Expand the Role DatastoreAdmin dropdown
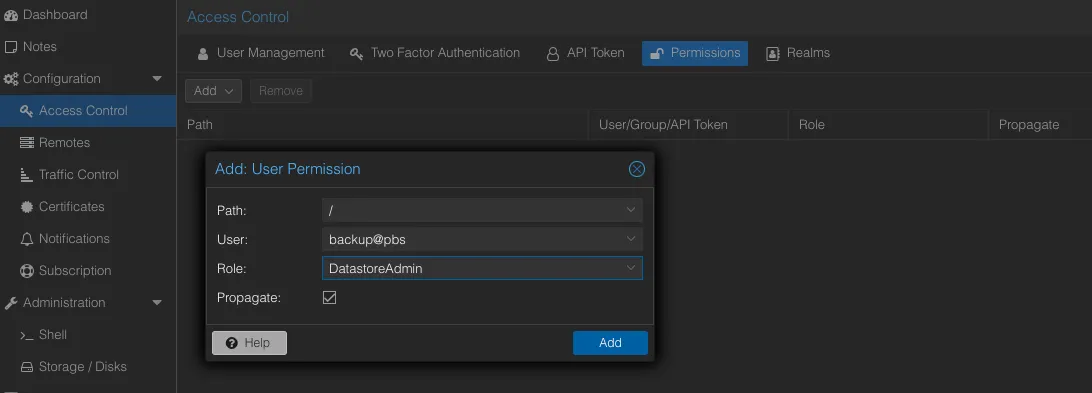 (630, 268)
